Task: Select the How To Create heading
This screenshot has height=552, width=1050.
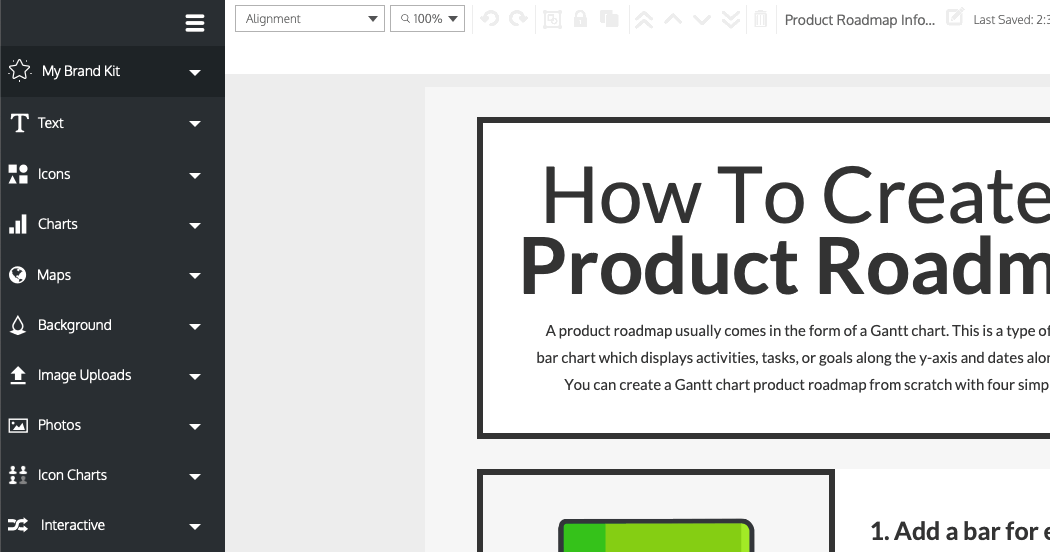Action: click(x=796, y=196)
